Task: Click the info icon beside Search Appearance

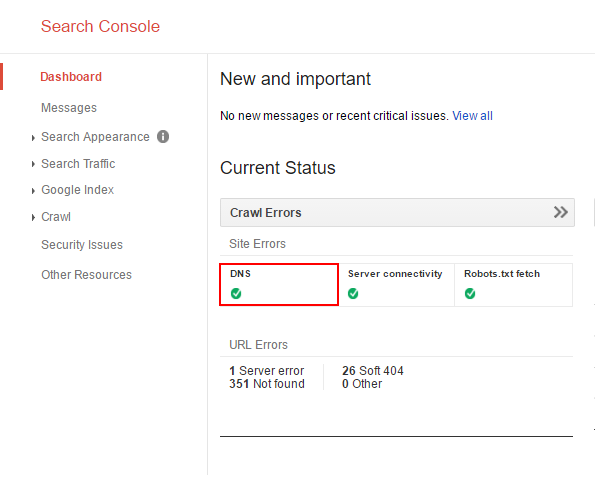Action: tap(163, 137)
